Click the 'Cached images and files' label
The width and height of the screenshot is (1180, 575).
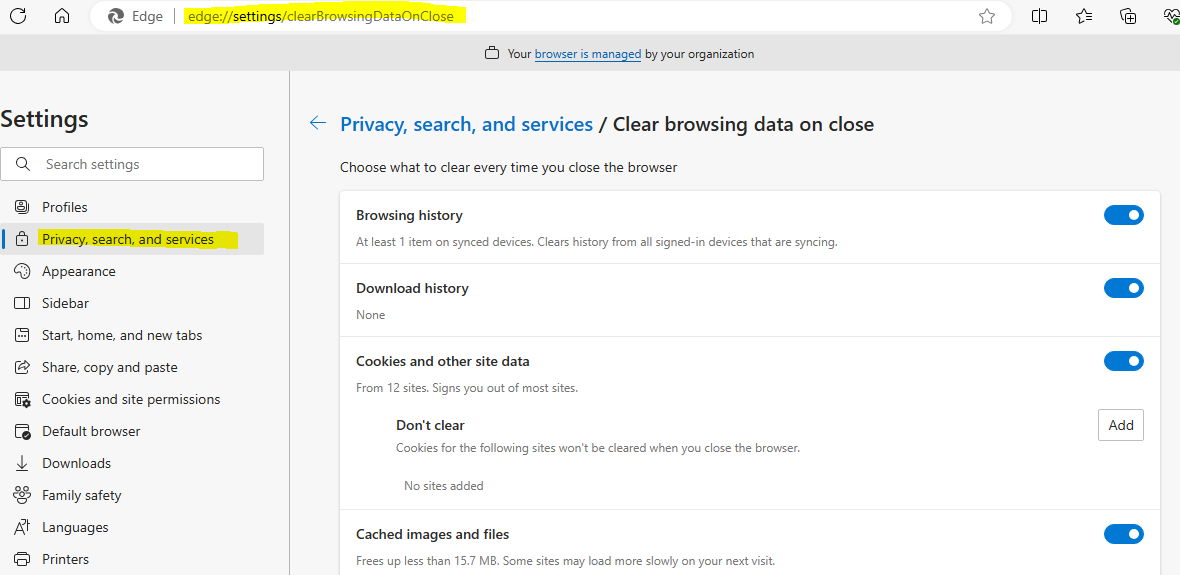433,534
